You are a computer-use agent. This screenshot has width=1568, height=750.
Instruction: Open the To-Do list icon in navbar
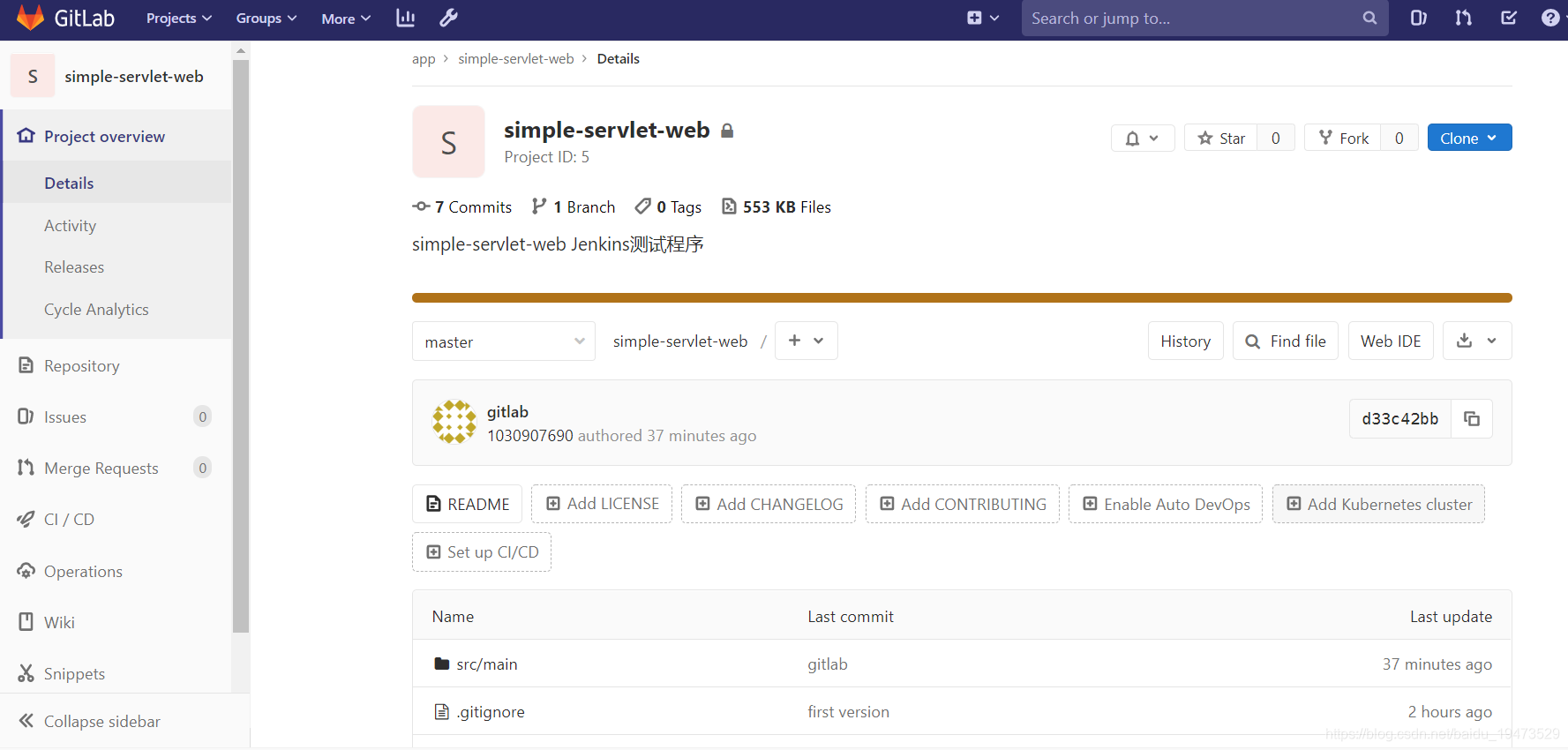coord(1509,18)
